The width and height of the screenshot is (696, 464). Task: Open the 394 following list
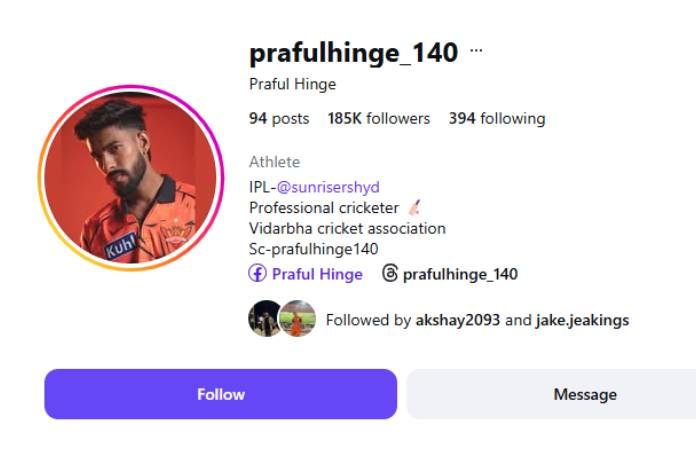tap(497, 118)
